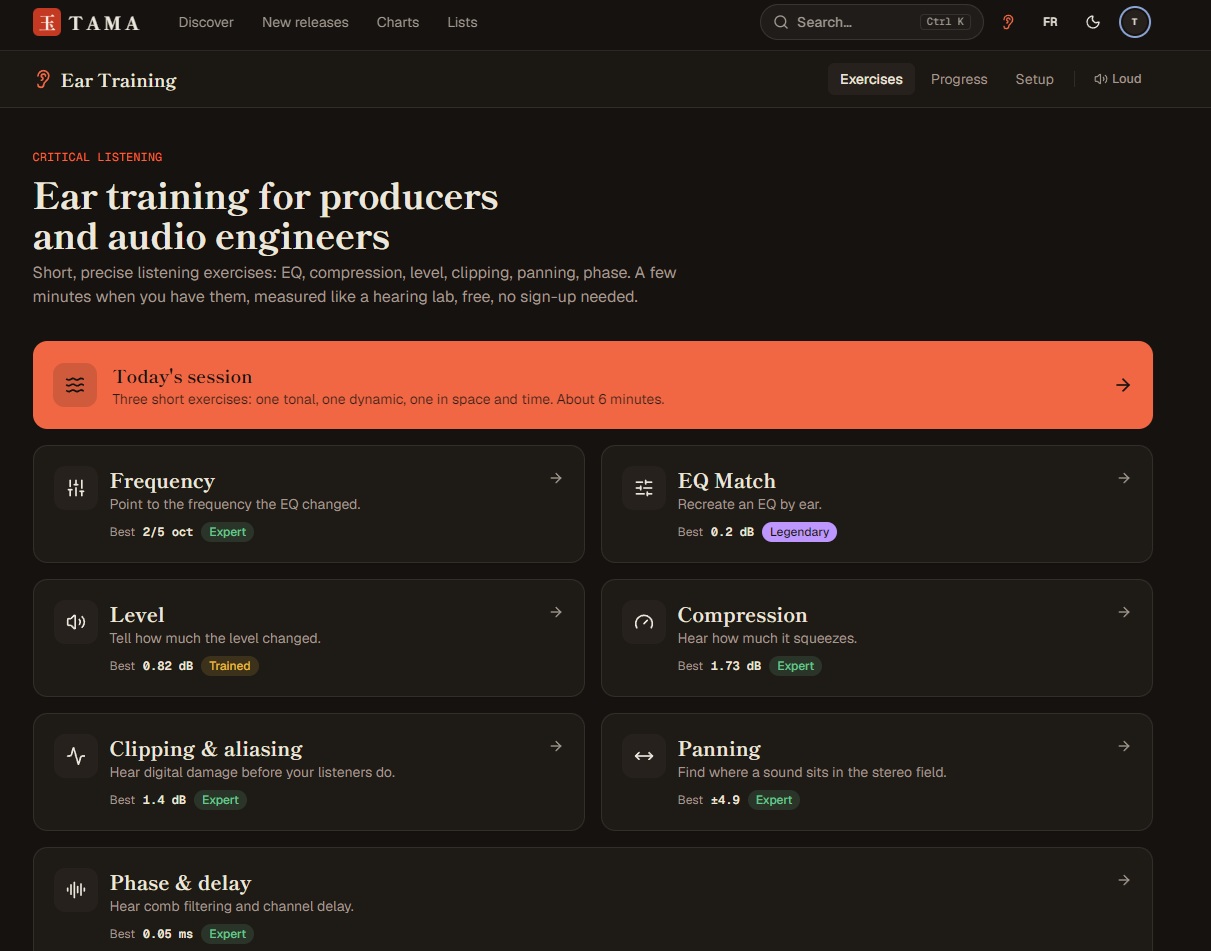Screen dimensions: 1211x951
Task: Start Today's session via its arrow
Action: (x=1123, y=385)
